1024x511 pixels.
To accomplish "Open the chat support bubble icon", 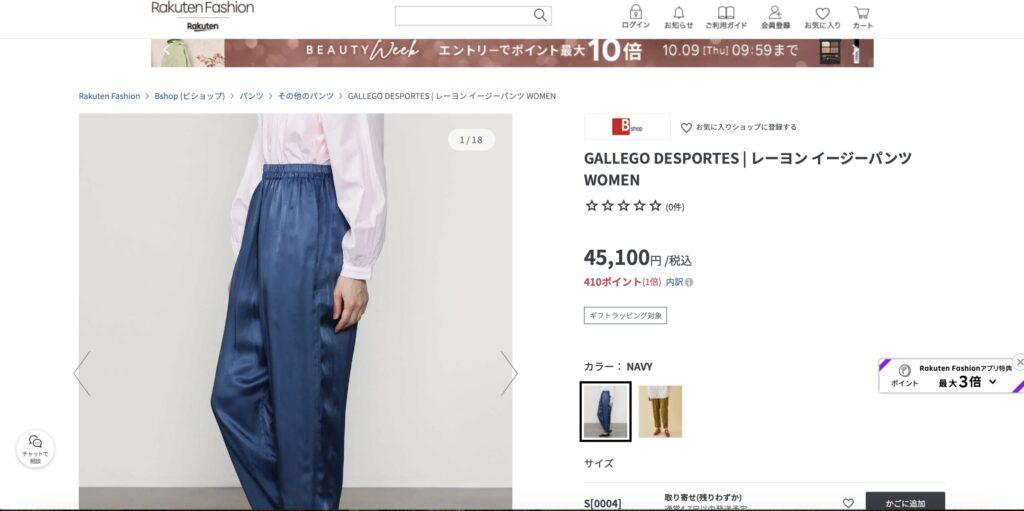I will [x=35, y=449].
